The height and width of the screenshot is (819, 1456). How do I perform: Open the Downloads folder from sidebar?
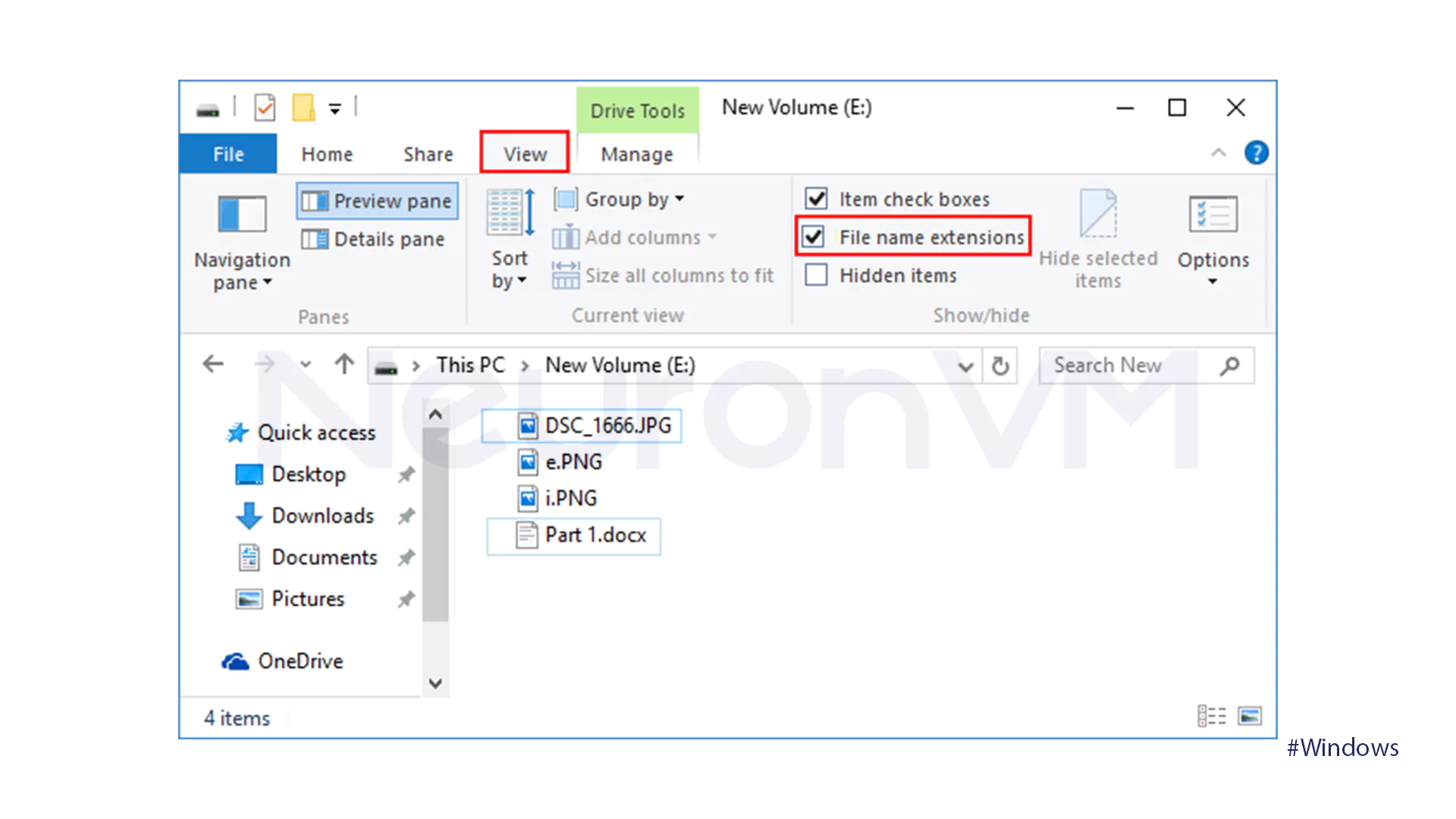tap(322, 516)
